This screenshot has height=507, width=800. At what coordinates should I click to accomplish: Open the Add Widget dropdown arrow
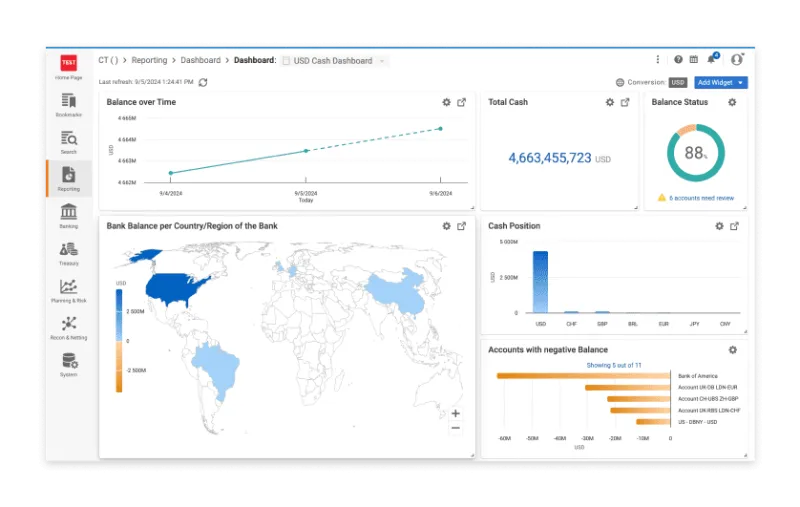[x=740, y=83]
